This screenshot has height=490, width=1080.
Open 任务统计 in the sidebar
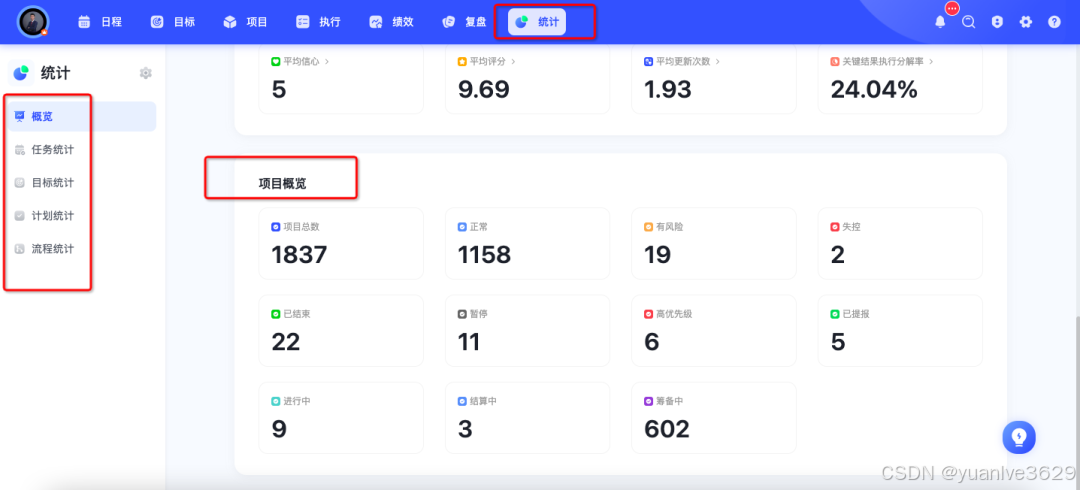(x=82, y=150)
